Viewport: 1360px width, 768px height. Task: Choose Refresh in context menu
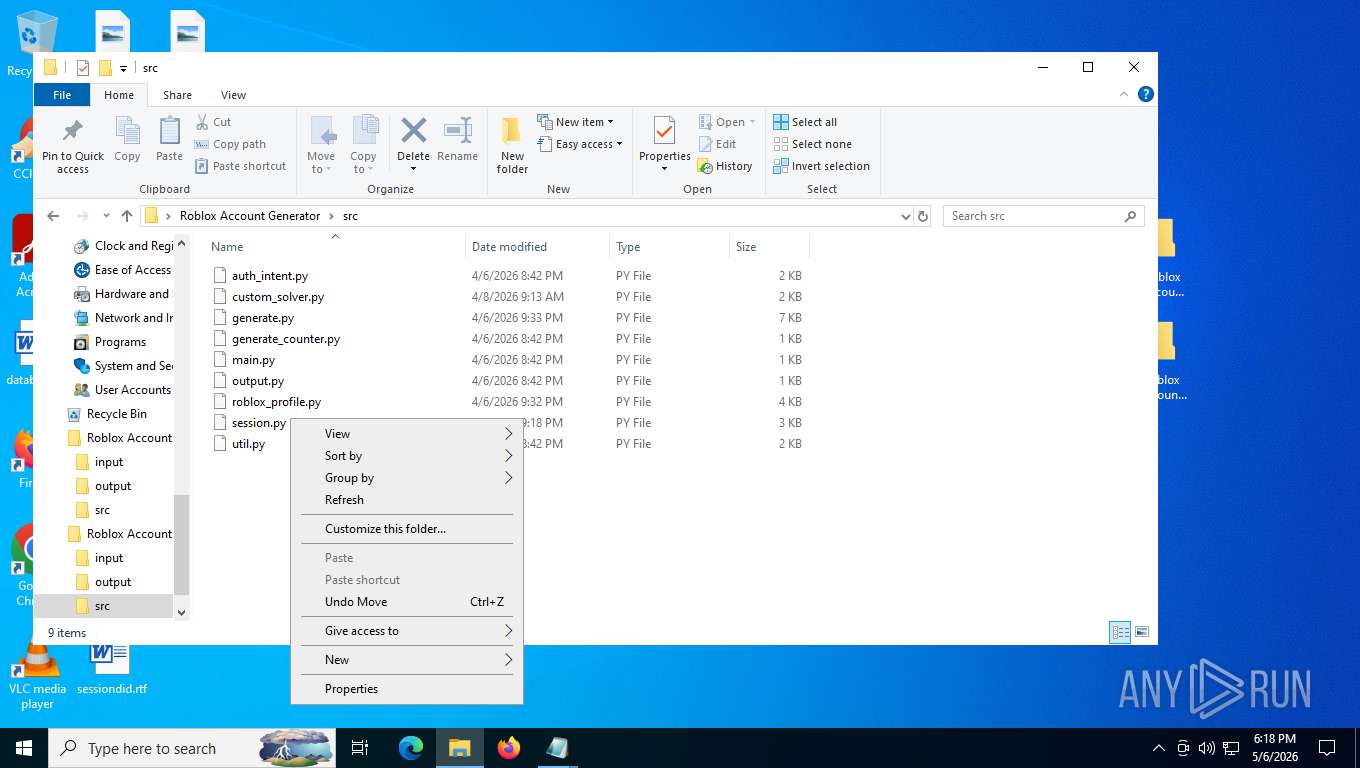[x=407, y=500]
